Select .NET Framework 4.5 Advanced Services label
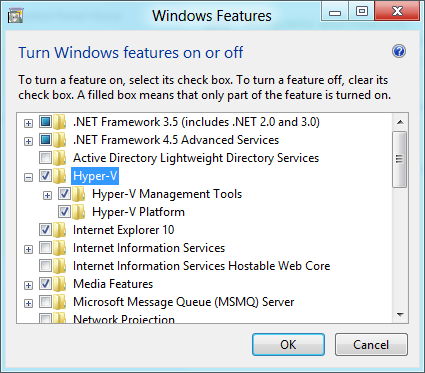Viewport: 425px width, 373px height. click(176, 140)
